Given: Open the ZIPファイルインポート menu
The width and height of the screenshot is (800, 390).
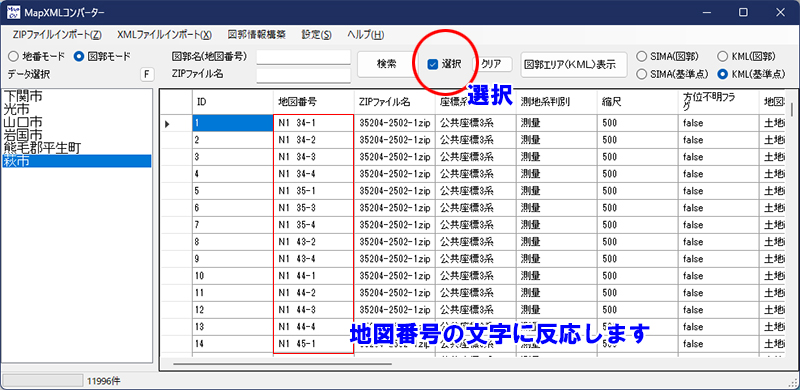Looking at the screenshot, I should click(57, 35).
